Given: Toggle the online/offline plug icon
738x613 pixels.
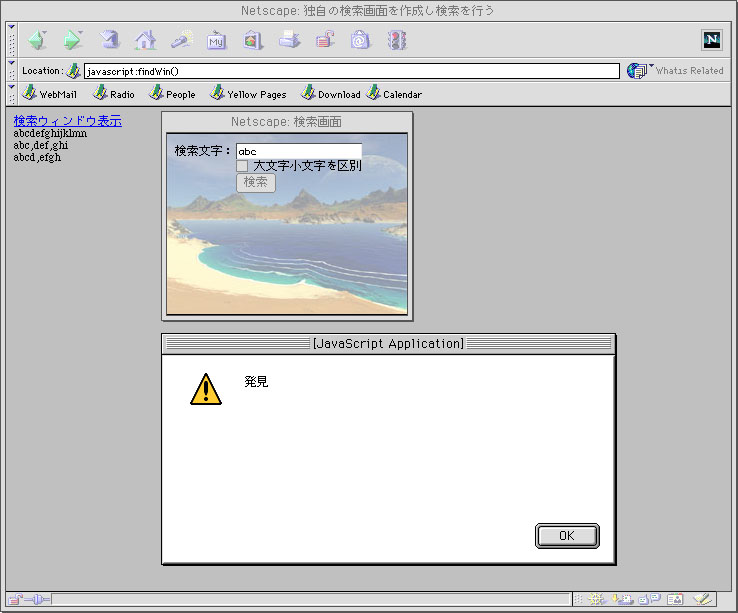Looking at the screenshot, I should point(38,599).
